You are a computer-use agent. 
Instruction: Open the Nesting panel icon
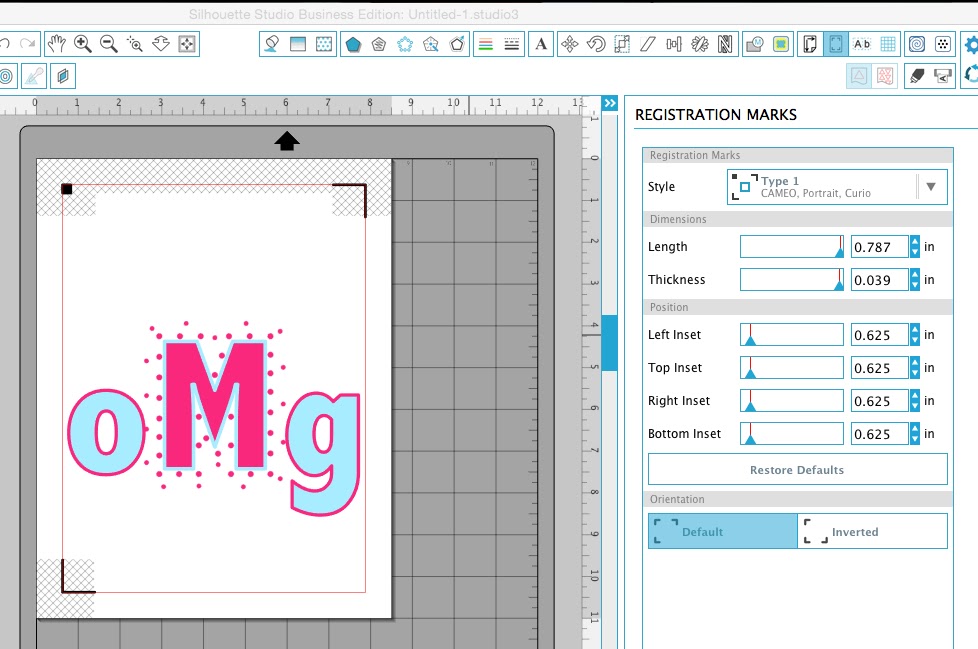(725, 44)
